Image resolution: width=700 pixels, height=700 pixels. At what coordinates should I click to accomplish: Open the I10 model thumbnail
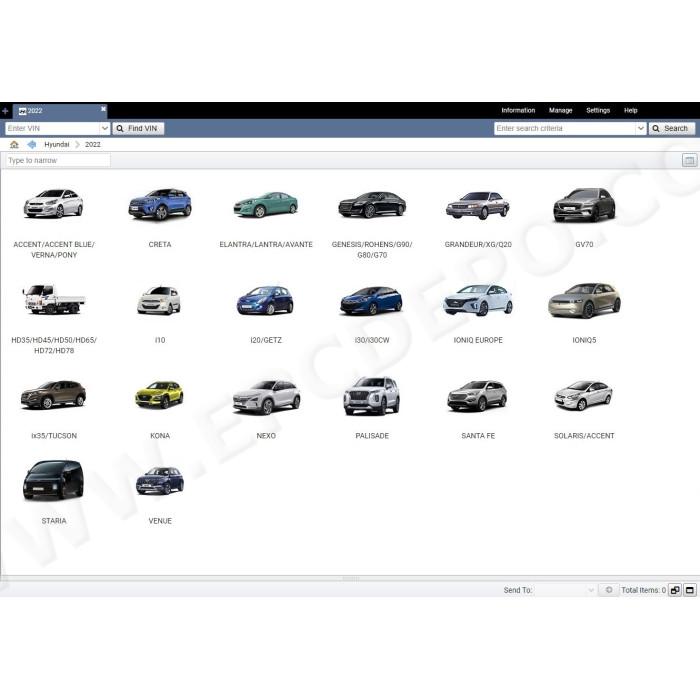tap(159, 300)
